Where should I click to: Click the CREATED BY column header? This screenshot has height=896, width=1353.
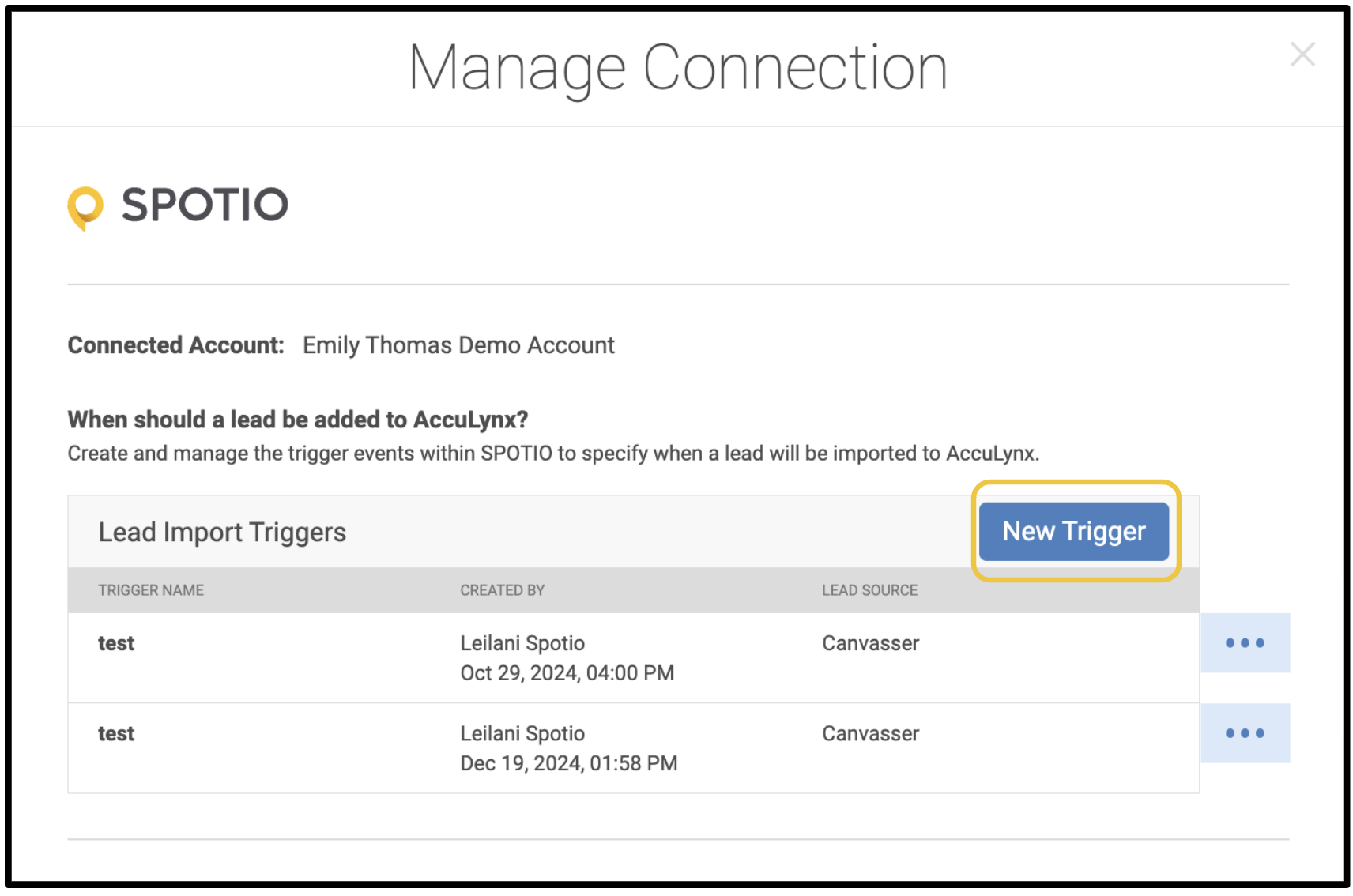[x=503, y=590]
